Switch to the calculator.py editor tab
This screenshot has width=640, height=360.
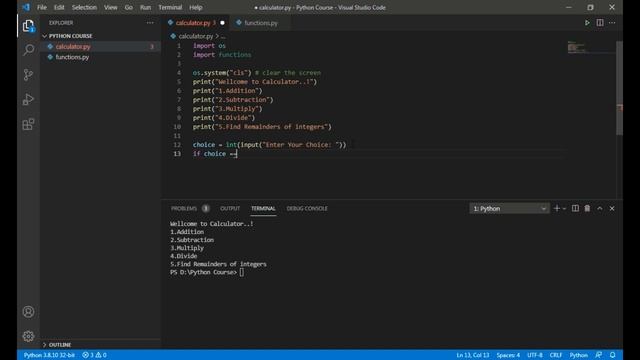[x=193, y=23]
